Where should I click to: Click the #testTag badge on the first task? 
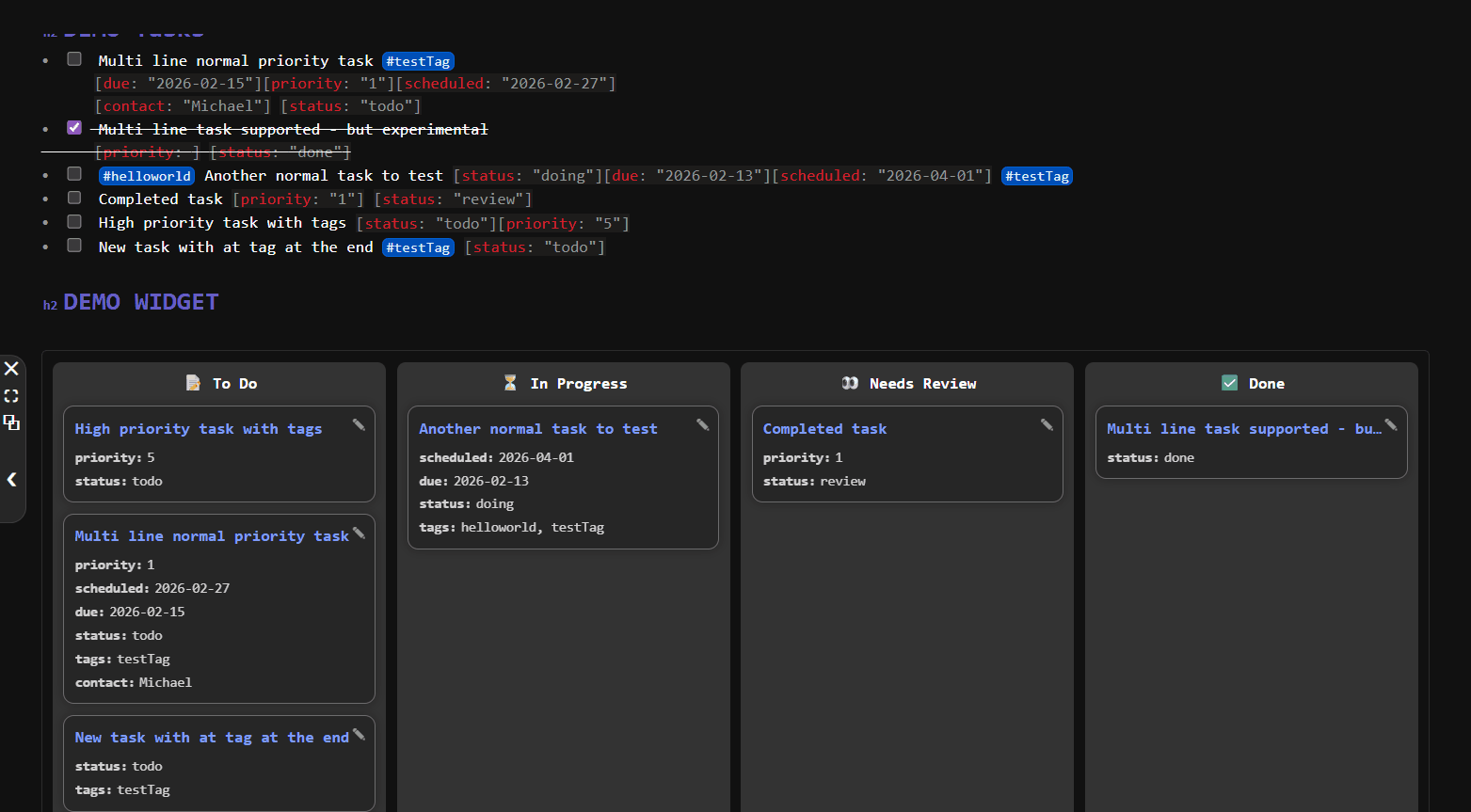[x=418, y=61]
